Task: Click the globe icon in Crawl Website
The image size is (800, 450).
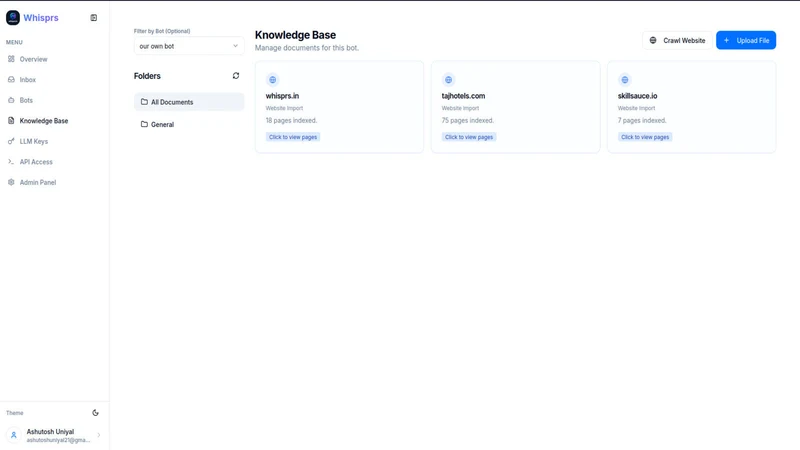Action: pyautogui.click(x=653, y=40)
